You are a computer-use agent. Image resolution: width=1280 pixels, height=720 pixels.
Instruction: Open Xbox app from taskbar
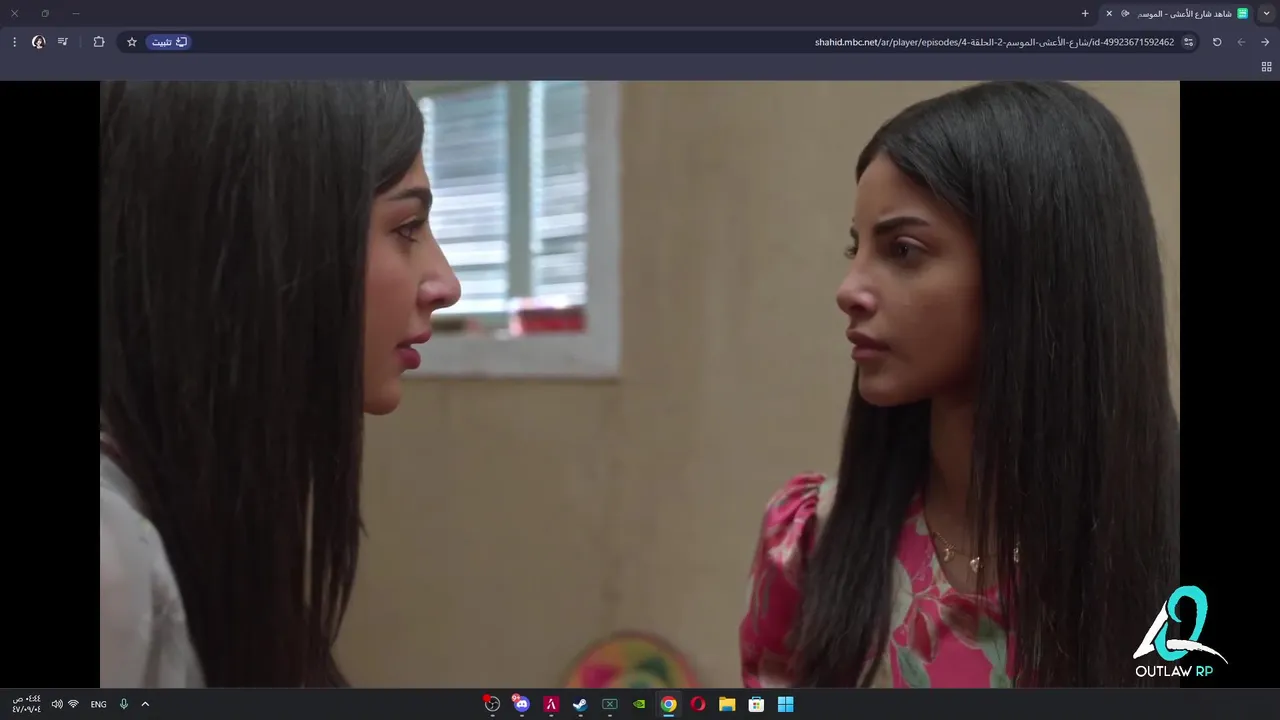[x=610, y=704]
